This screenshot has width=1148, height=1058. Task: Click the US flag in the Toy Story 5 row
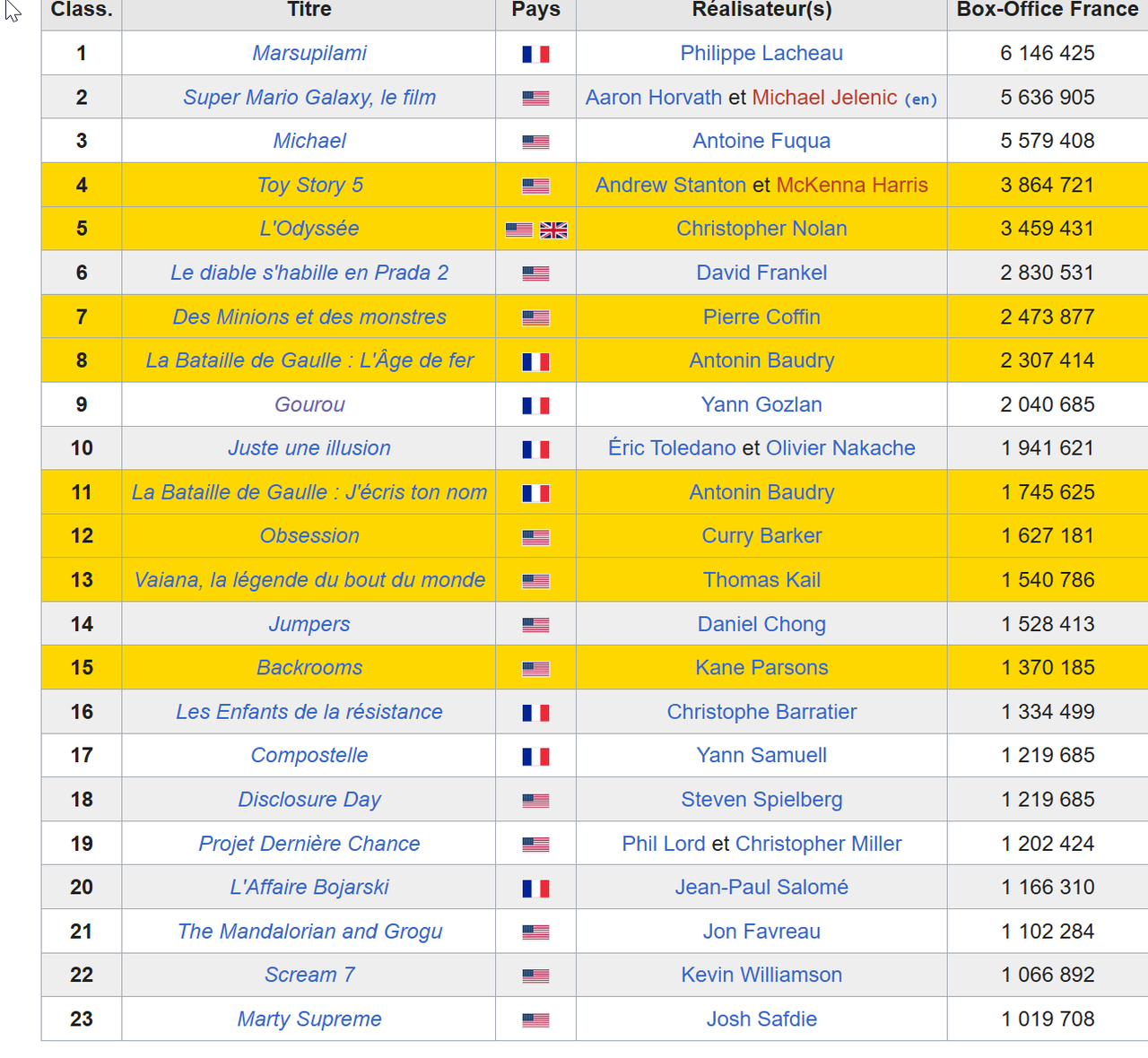(x=535, y=186)
